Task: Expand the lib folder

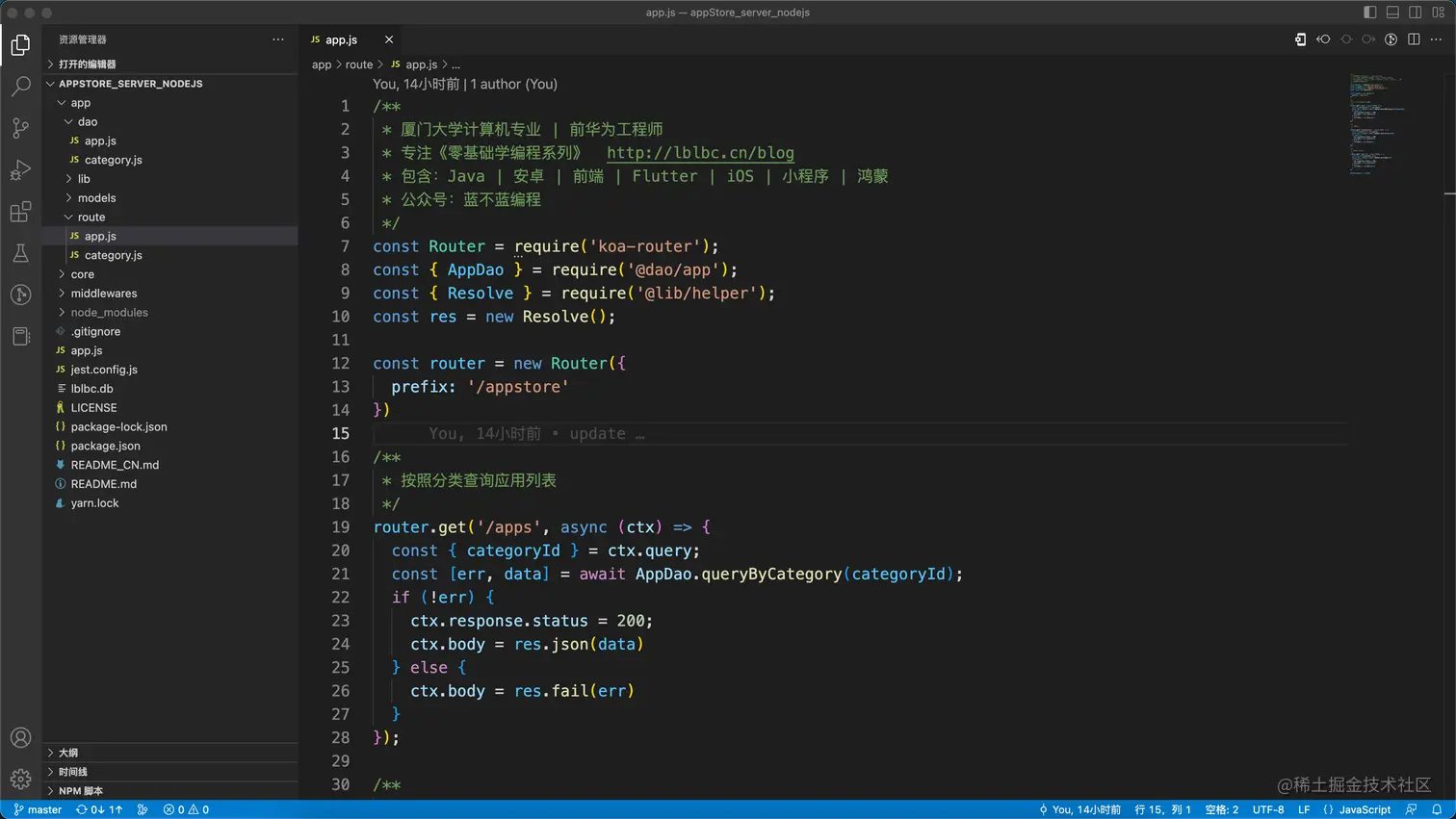Action: click(x=170, y=179)
